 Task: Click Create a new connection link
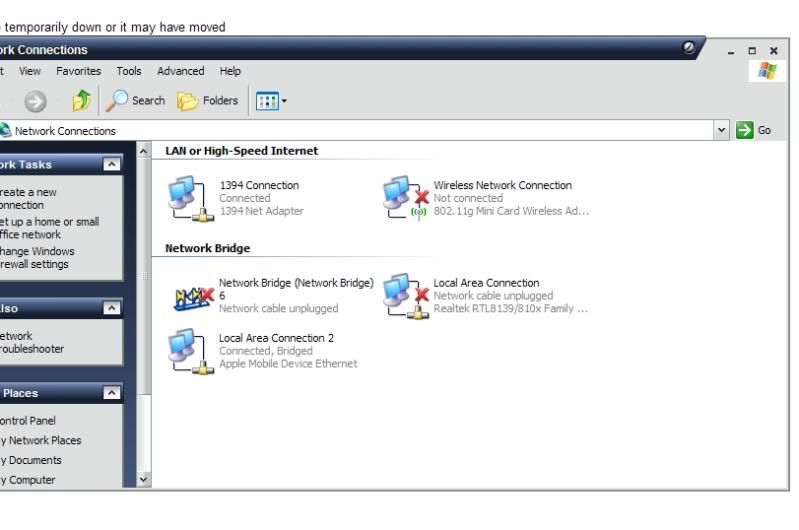28,199
